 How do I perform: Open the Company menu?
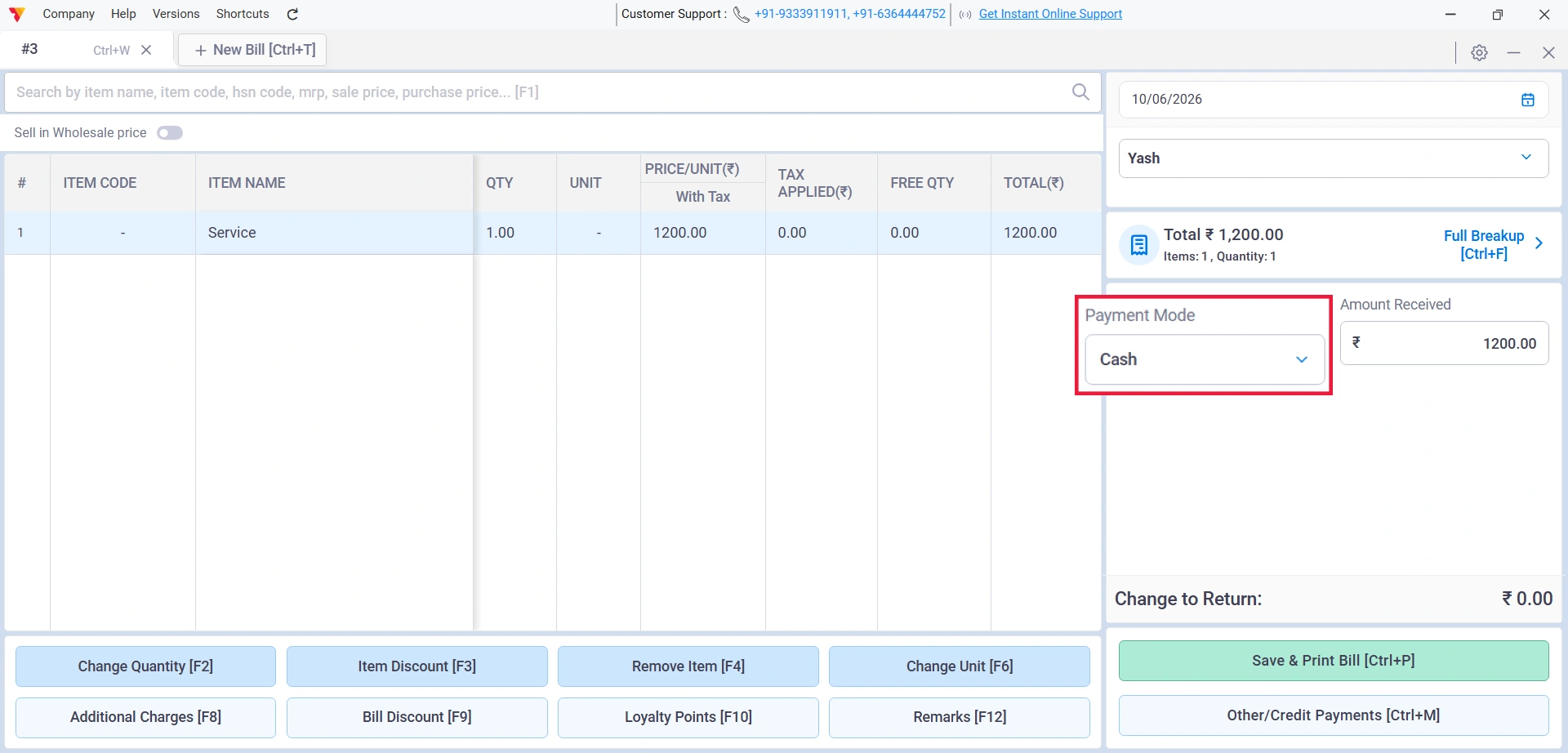pyautogui.click(x=69, y=14)
